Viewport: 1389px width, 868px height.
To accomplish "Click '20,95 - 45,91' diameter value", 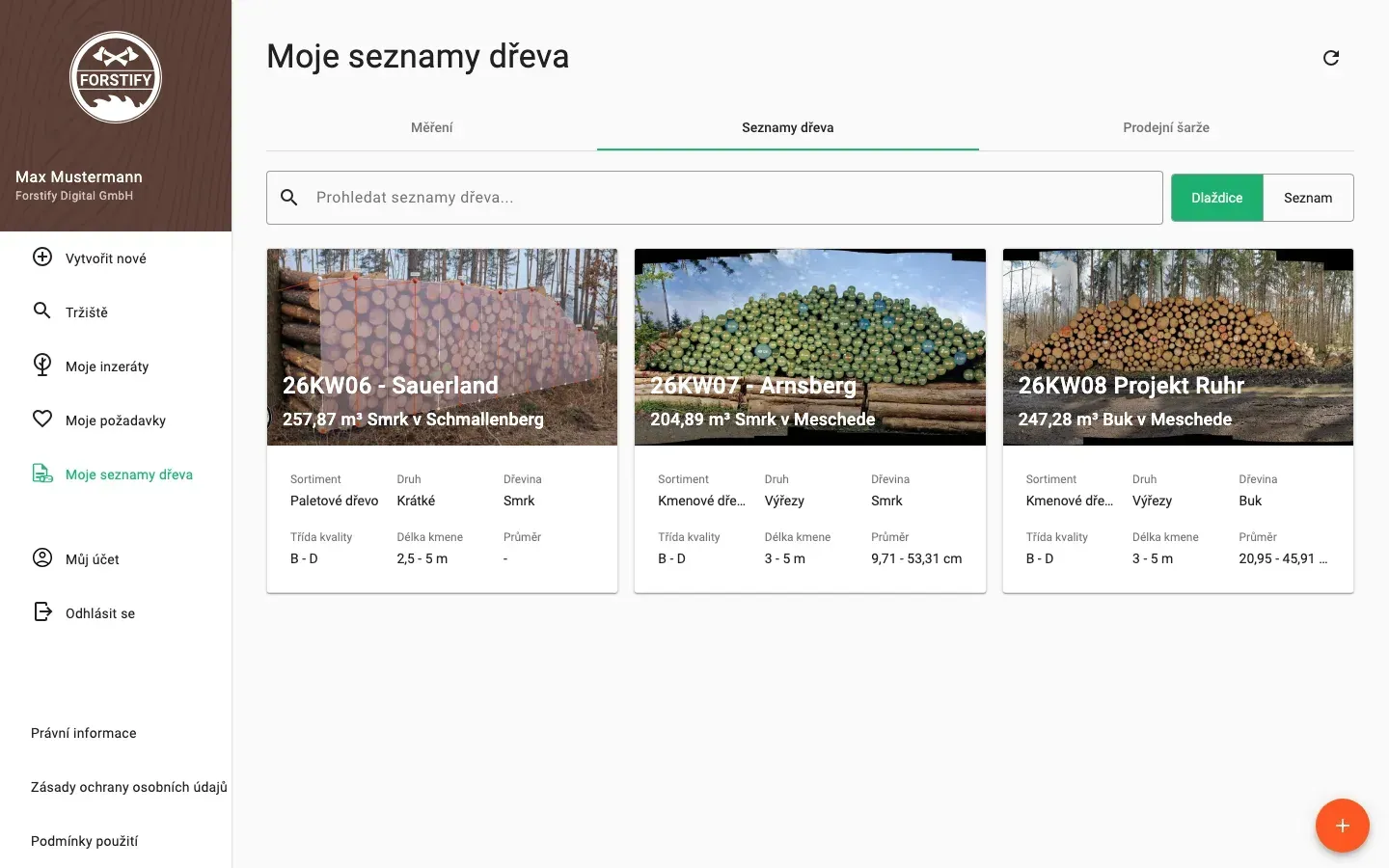I will 1283,558.
